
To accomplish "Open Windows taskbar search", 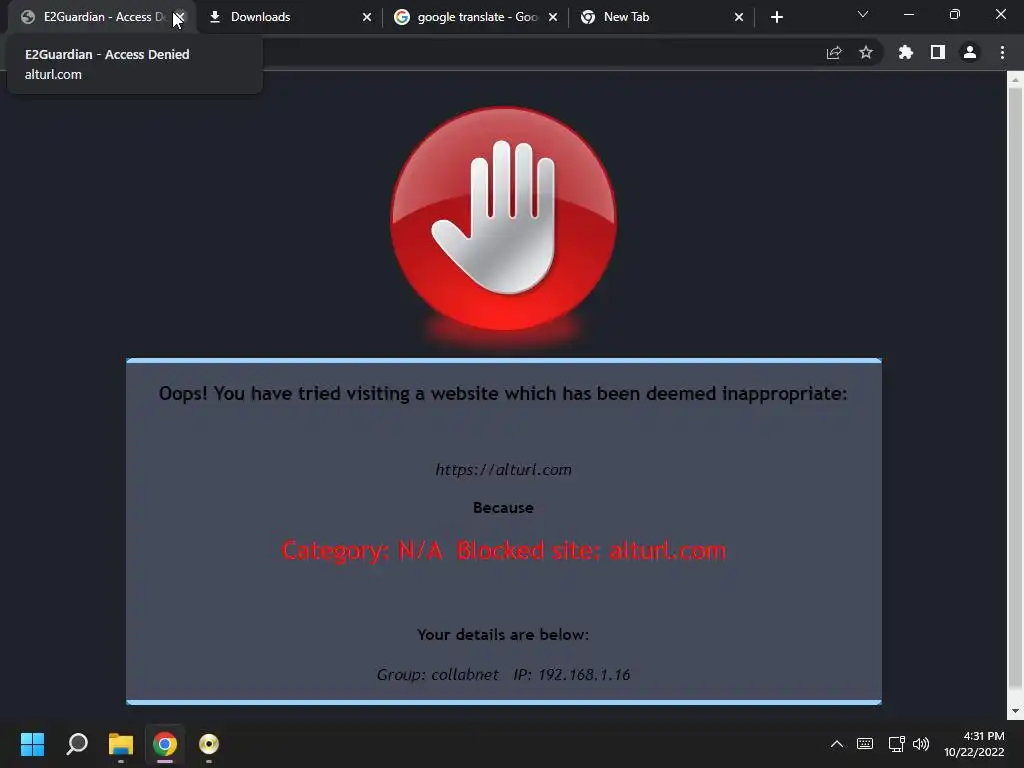I will (76, 744).
